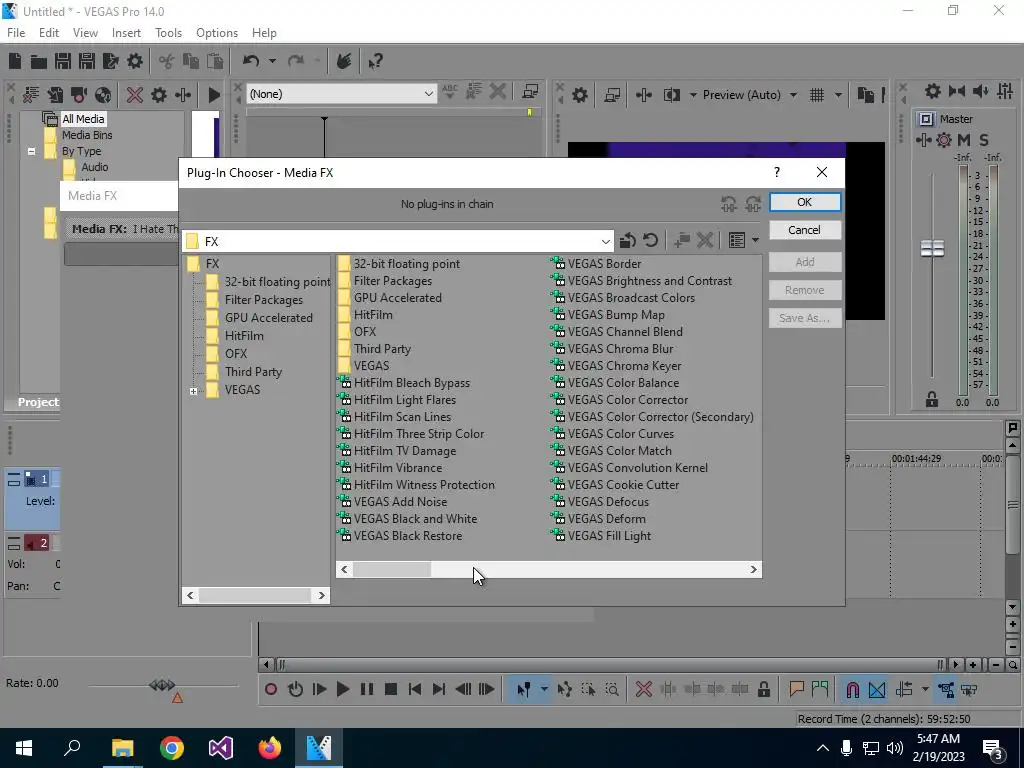Viewport: 1024px width, 768px height.
Task: Click the Open project folder icon
Action: (39, 61)
